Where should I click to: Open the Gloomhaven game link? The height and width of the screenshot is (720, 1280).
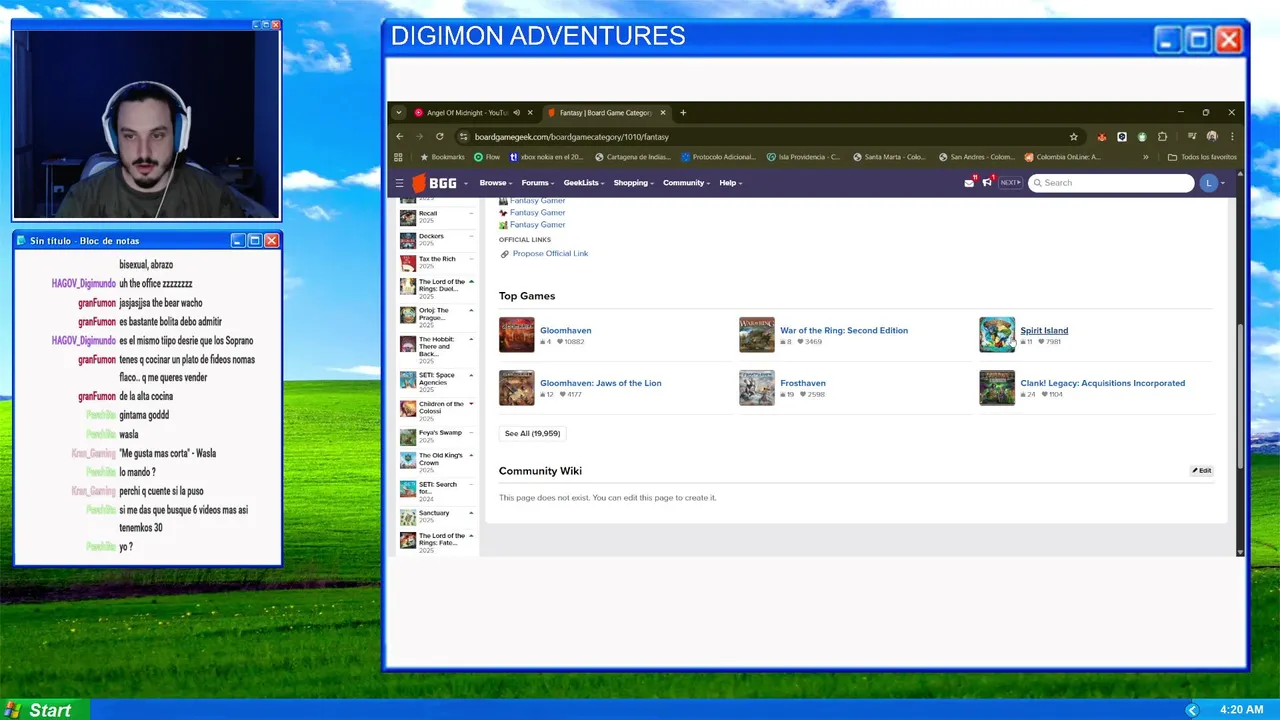tap(565, 331)
